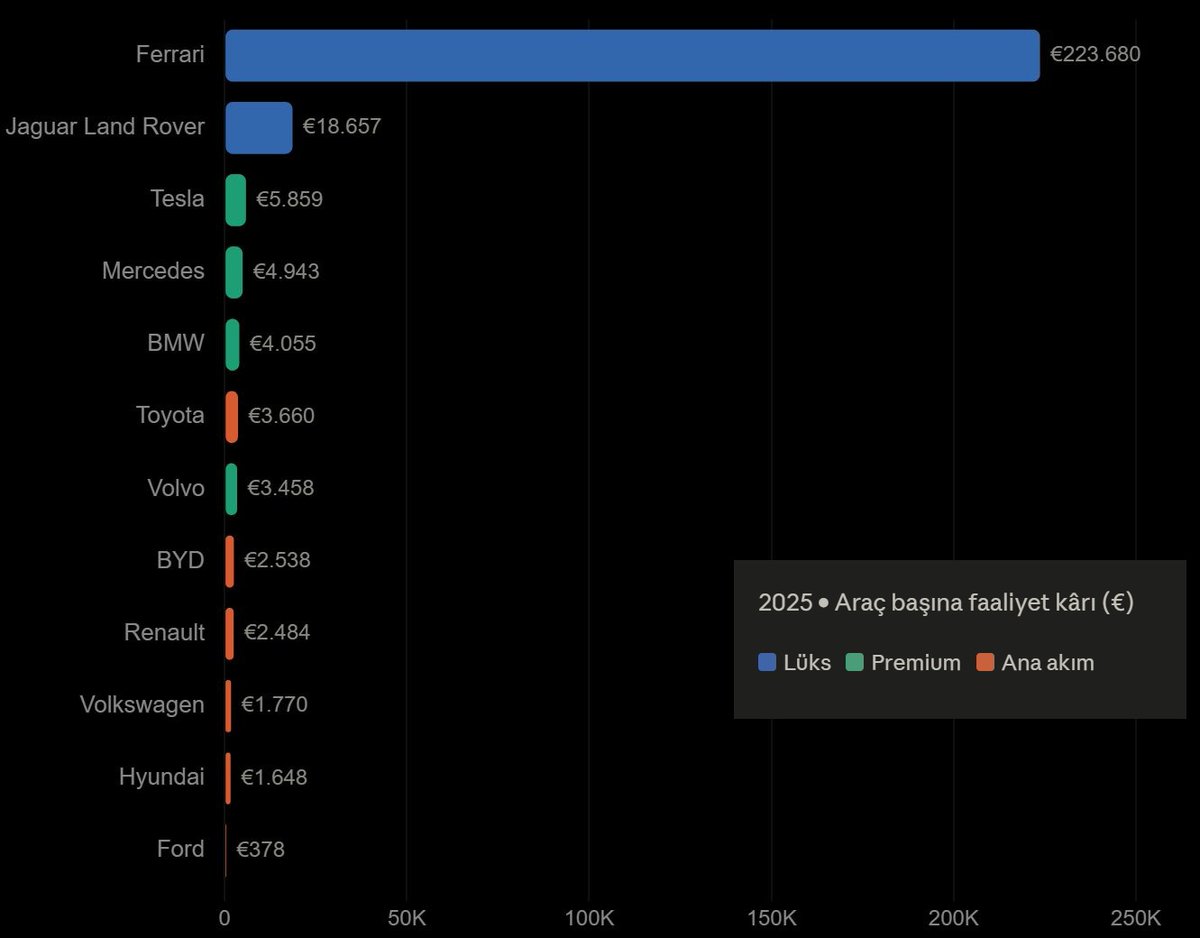Click the €223.680 value label
1200x938 pixels.
1095,54
